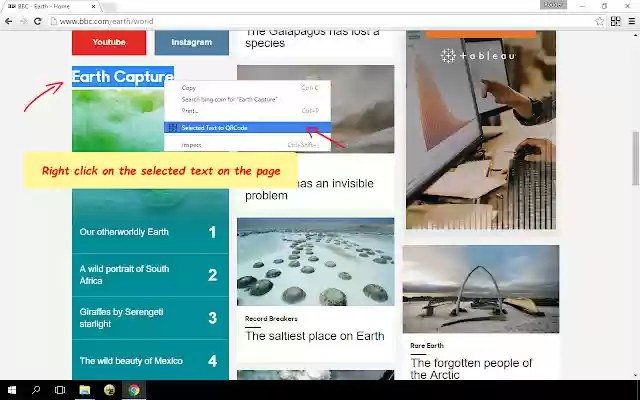
Task: Open the QR code extension icon
Action: [x=616, y=21]
